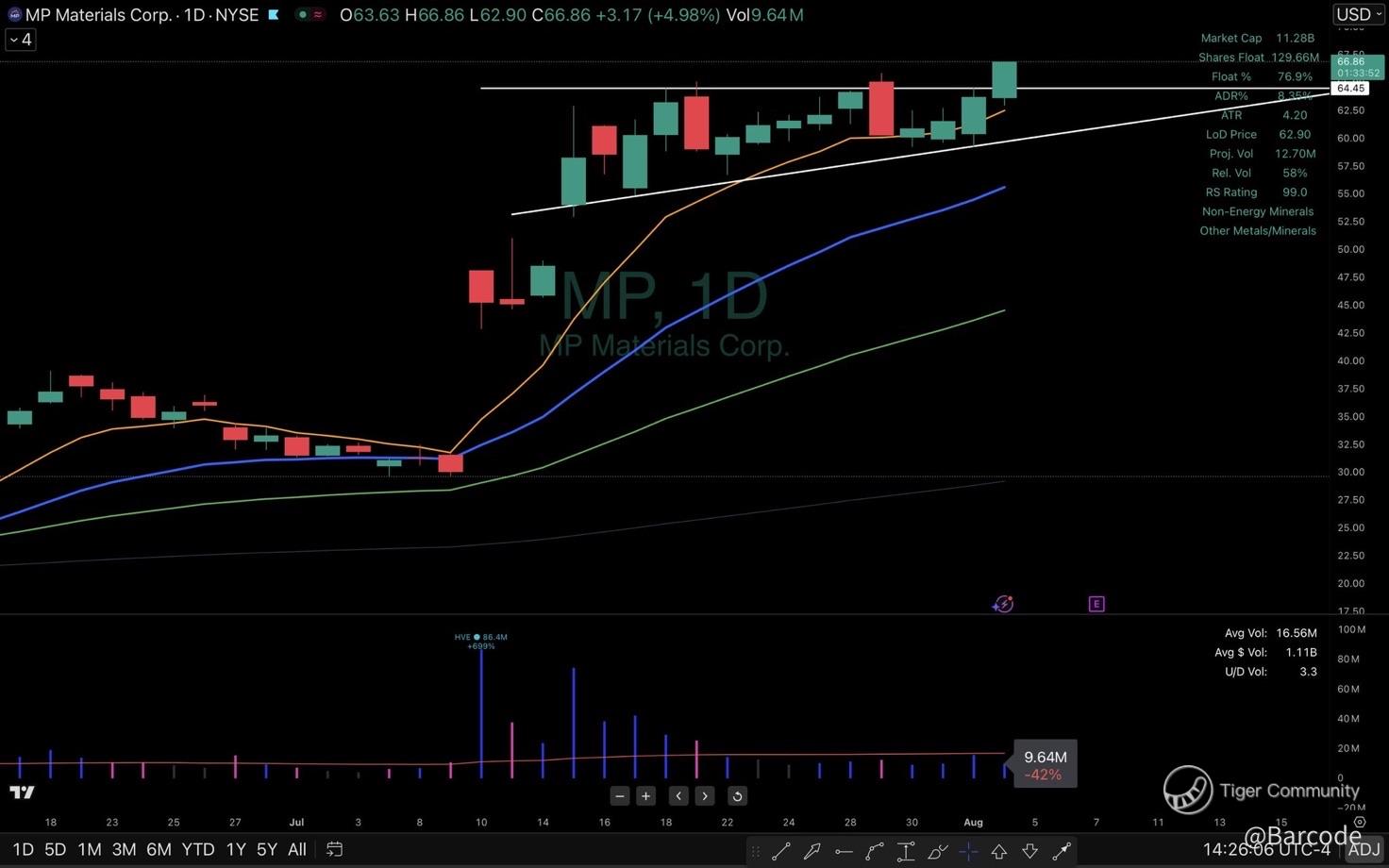Image resolution: width=1389 pixels, height=868 pixels.
Task: Click the Other Metals/Minerals industry label
Action: pyautogui.click(x=1258, y=230)
